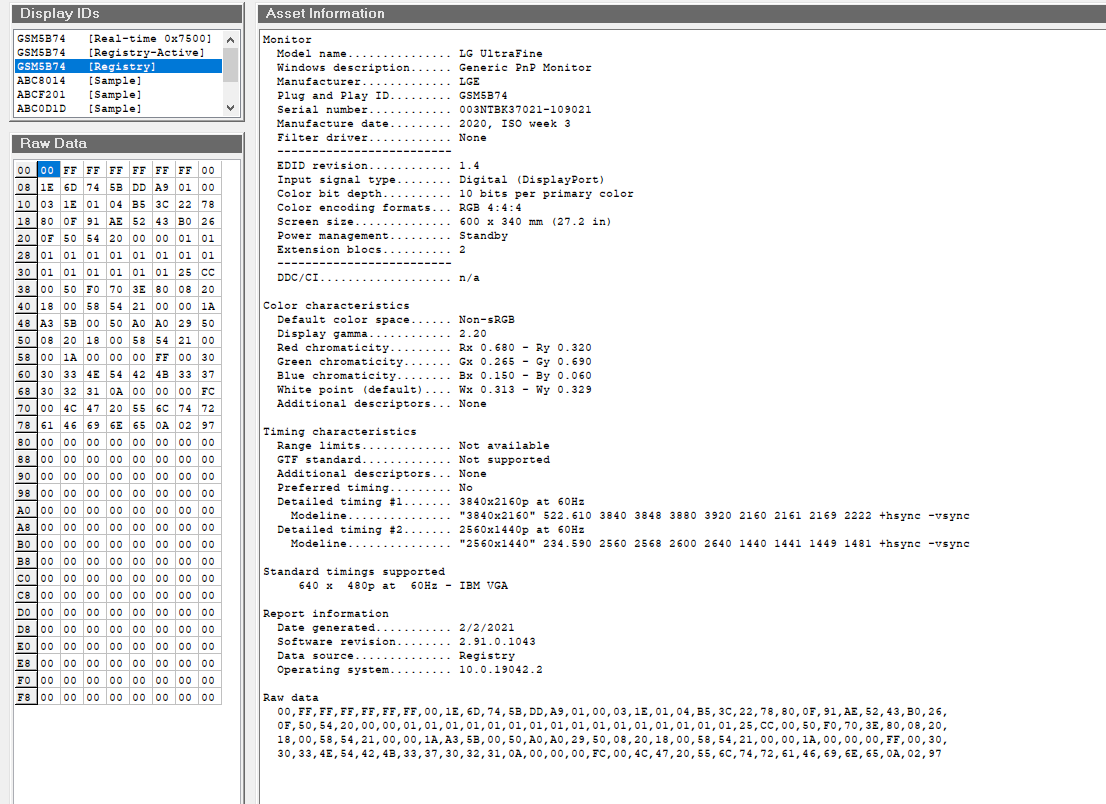Click Display IDs list scroll up arrow
The height and width of the screenshot is (804, 1106).
(230, 40)
